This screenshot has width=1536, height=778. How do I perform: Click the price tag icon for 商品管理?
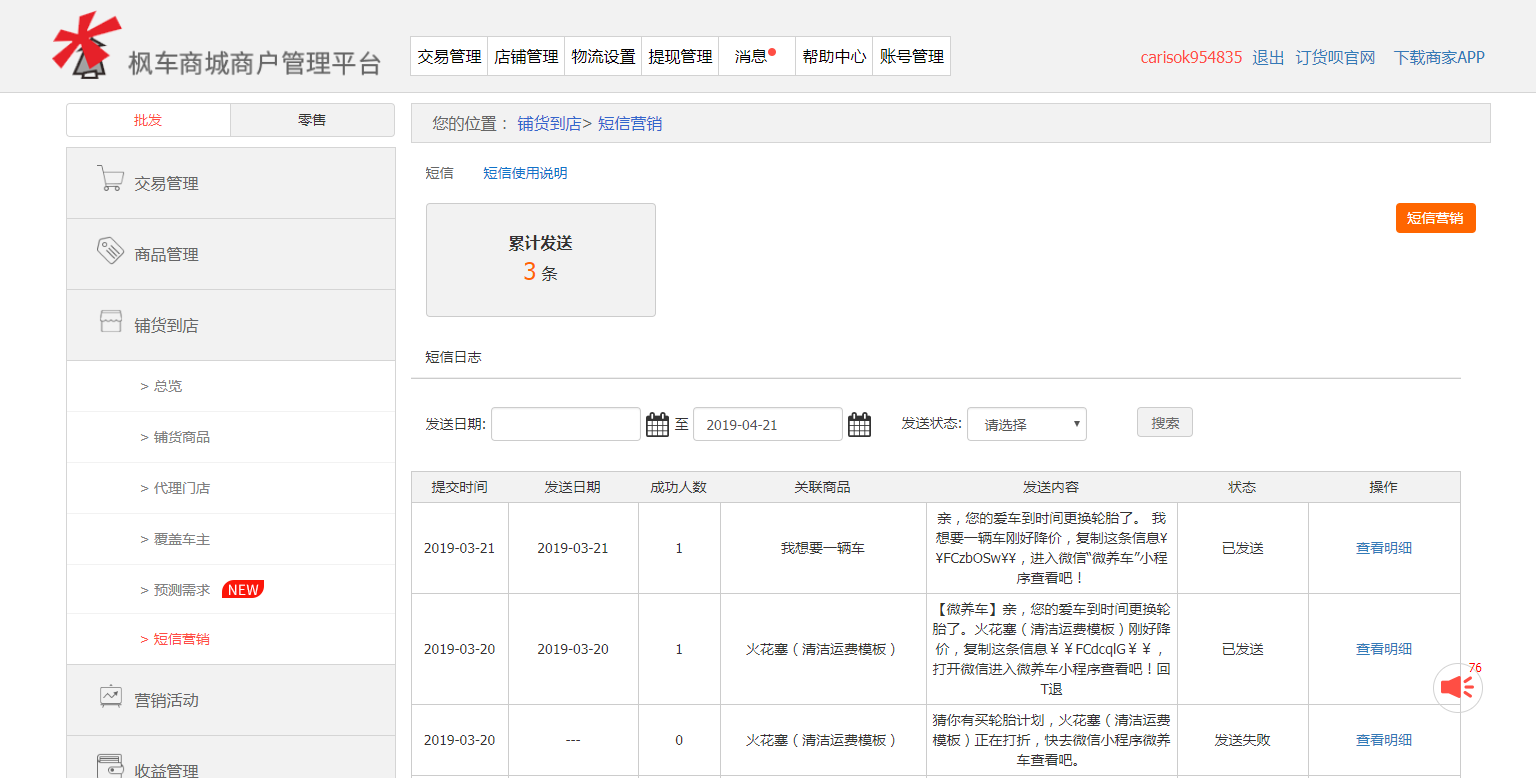pyautogui.click(x=110, y=251)
